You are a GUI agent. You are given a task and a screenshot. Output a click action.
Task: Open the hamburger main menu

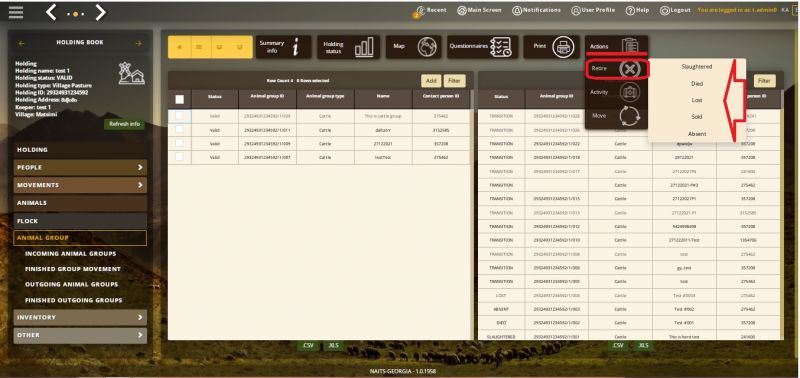[x=16, y=12]
